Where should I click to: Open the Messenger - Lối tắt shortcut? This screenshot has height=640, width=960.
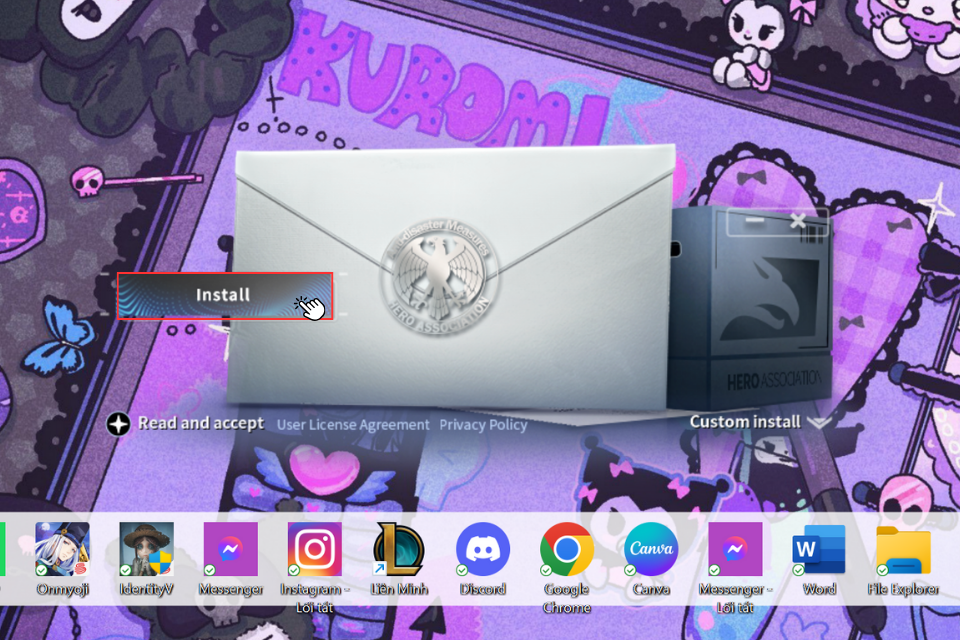tap(735, 549)
